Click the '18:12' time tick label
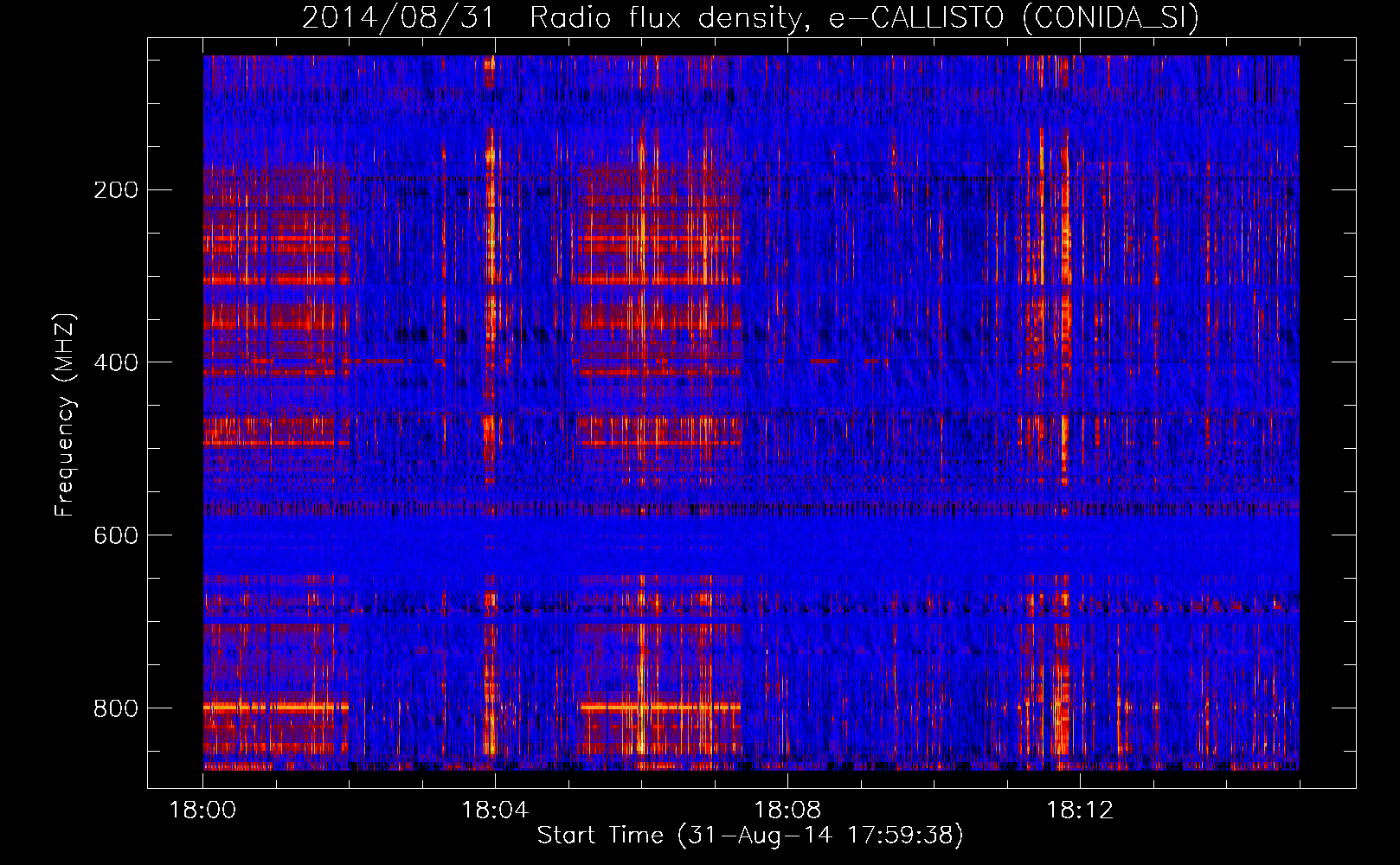 click(x=1080, y=810)
